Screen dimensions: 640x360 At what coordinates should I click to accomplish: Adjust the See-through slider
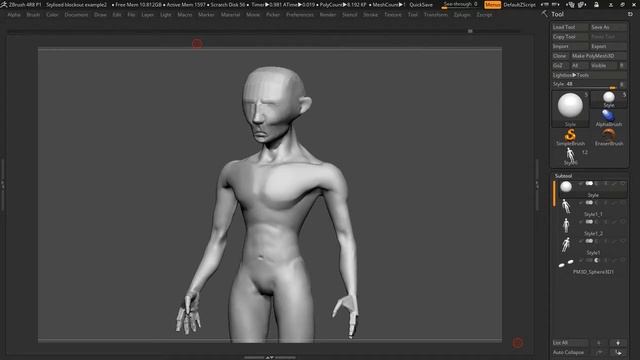pos(460,4)
